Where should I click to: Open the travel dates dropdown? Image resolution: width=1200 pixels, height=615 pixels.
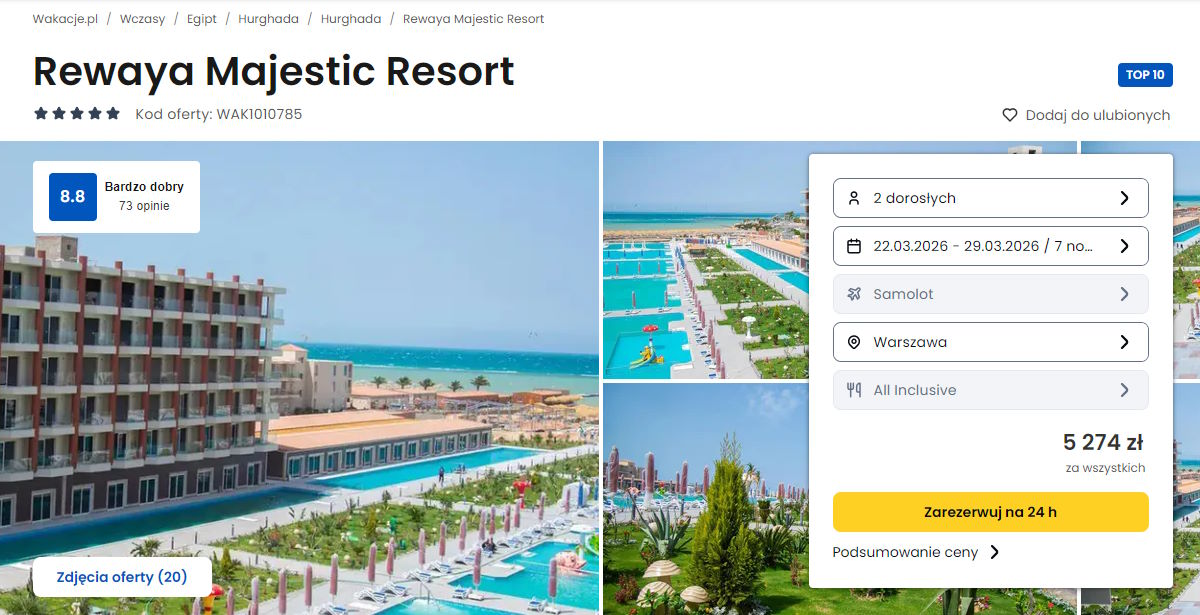pyautogui.click(x=991, y=246)
